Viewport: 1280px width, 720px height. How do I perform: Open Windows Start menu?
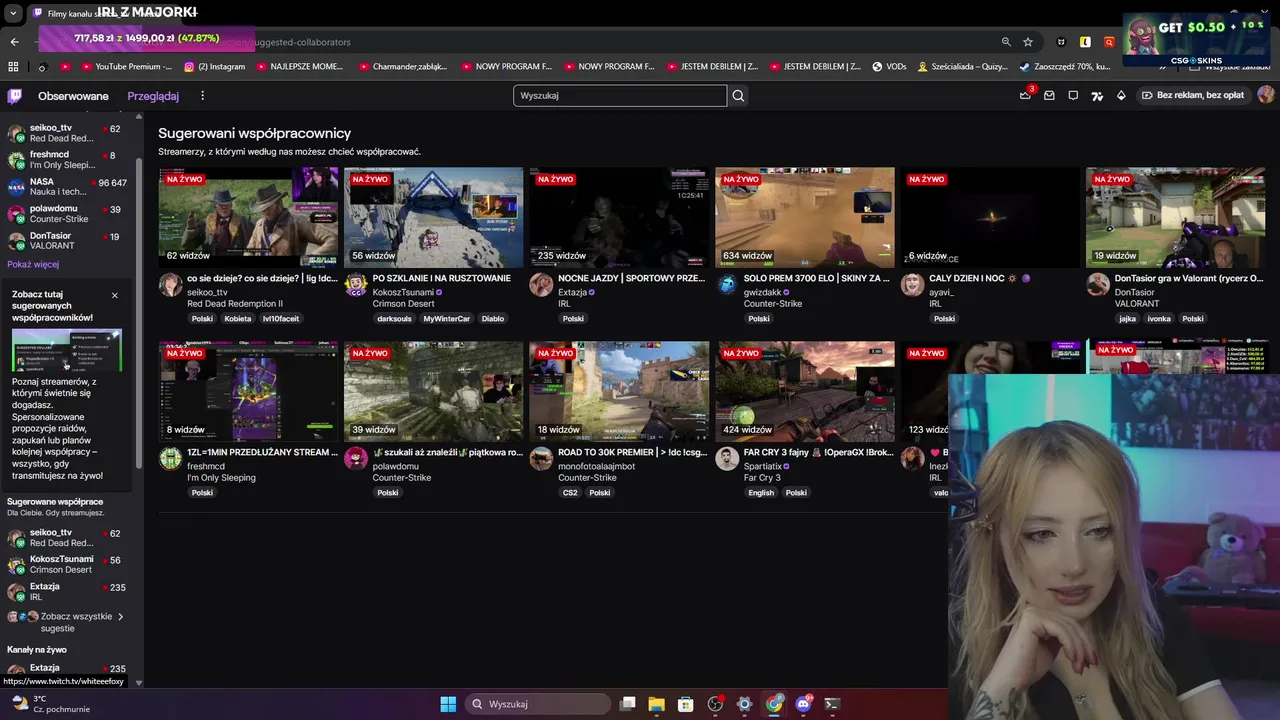[x=448, y=704]
